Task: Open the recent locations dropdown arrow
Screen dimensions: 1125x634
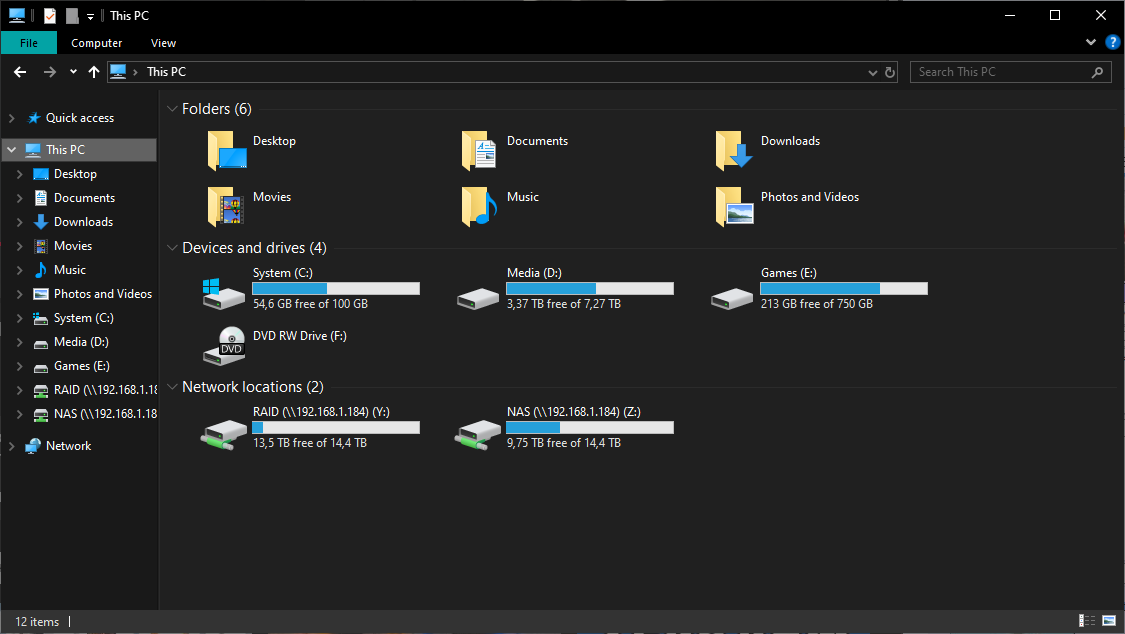Action: click(73, 72)
